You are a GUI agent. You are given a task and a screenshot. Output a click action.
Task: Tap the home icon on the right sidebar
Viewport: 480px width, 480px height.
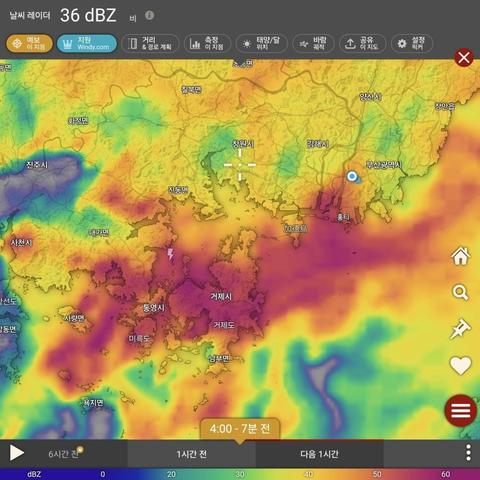(x=461, y=256)
